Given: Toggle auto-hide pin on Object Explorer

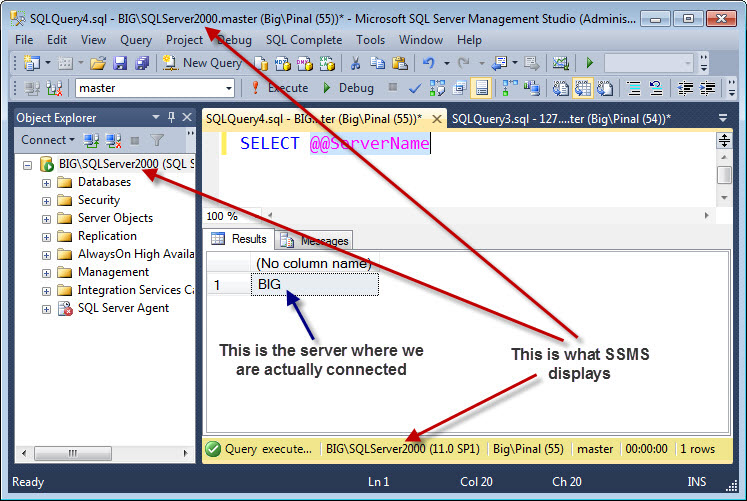Looking at the screenshot, I should 172,117.
